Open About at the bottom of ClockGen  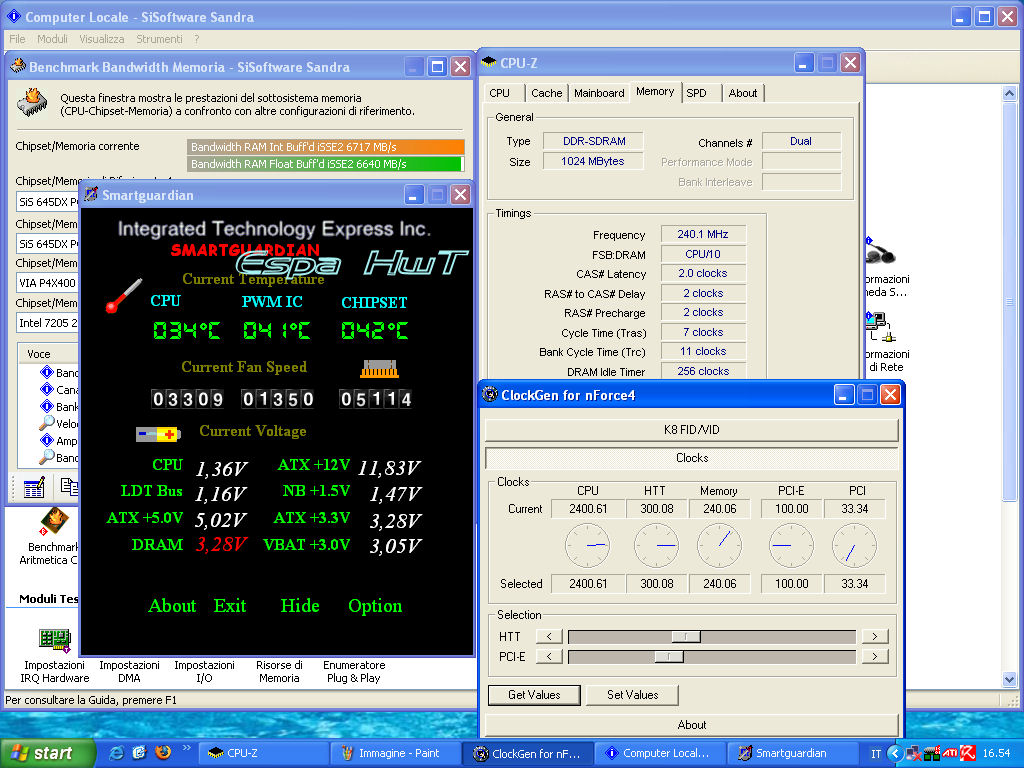point(692,725)
